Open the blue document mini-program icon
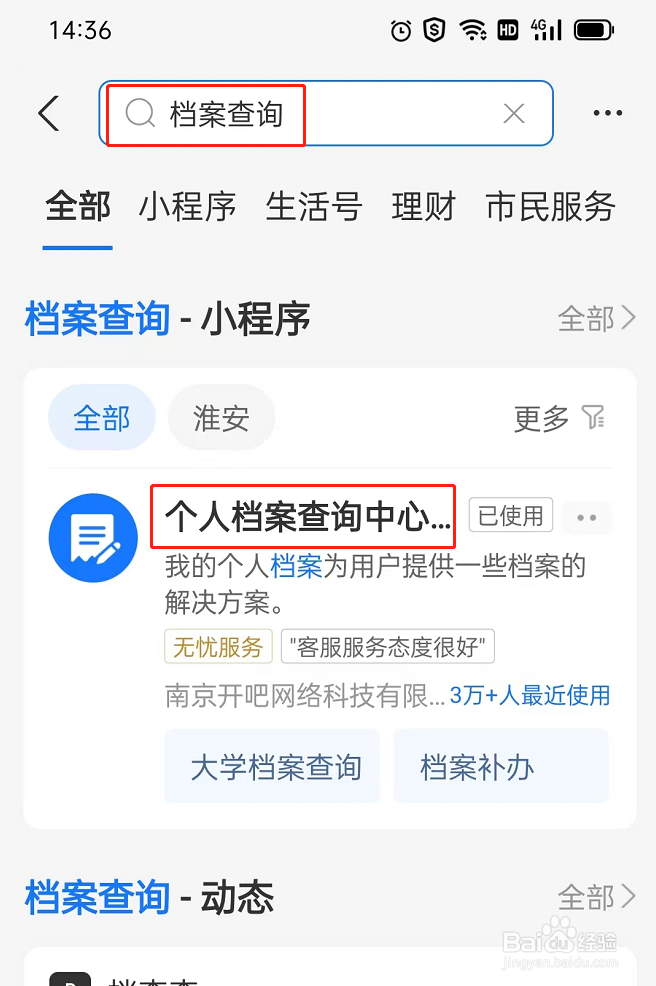The height and width of the screenshot is (986, 656). [x=93, y=538]
